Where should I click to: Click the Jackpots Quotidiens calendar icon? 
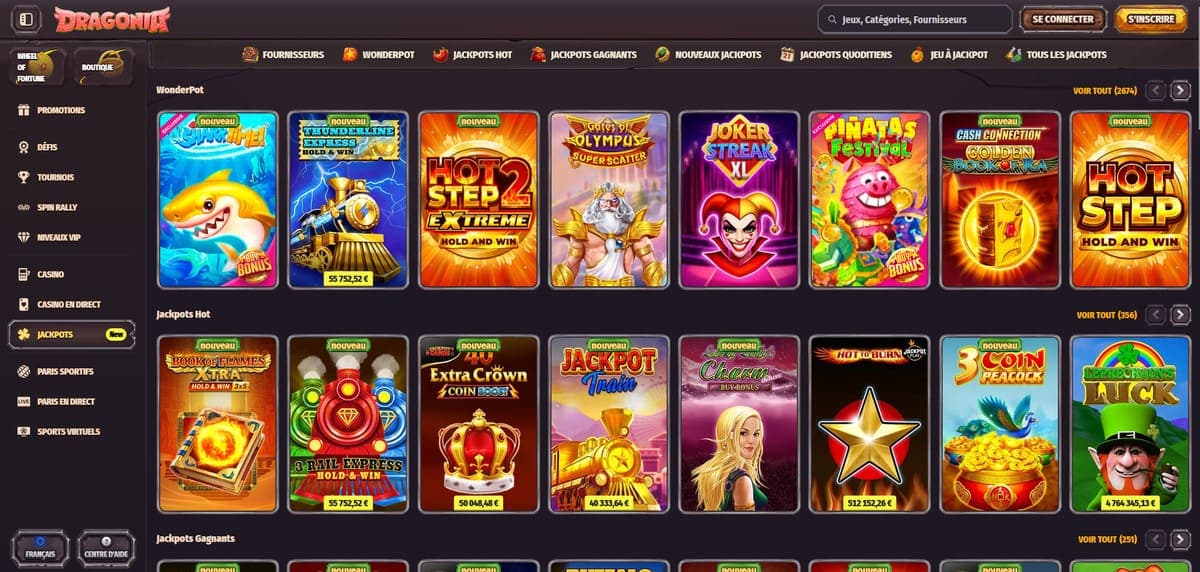pos(788,54)
